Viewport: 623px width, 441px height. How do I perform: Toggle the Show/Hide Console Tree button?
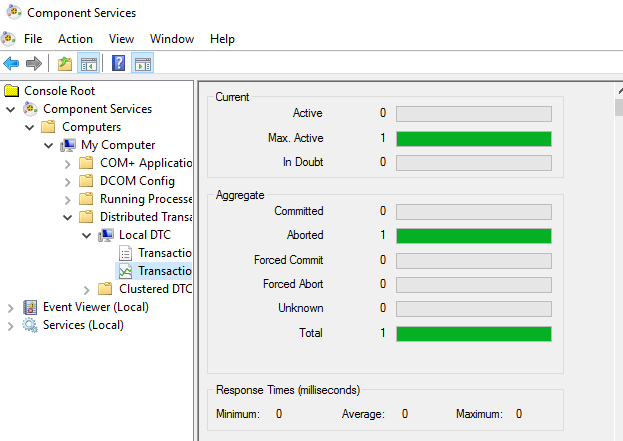pos(88,64)
